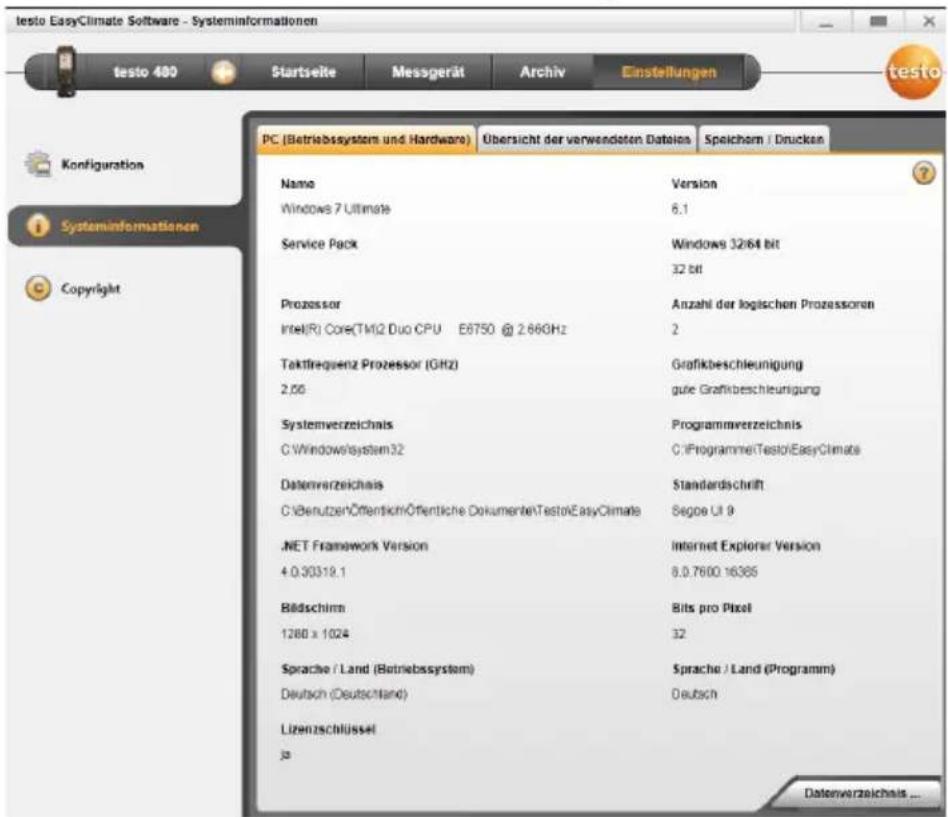The image size is (948, 817).
Task: Open the Konfiguration sidebar entry
Action: coord(102,164)
